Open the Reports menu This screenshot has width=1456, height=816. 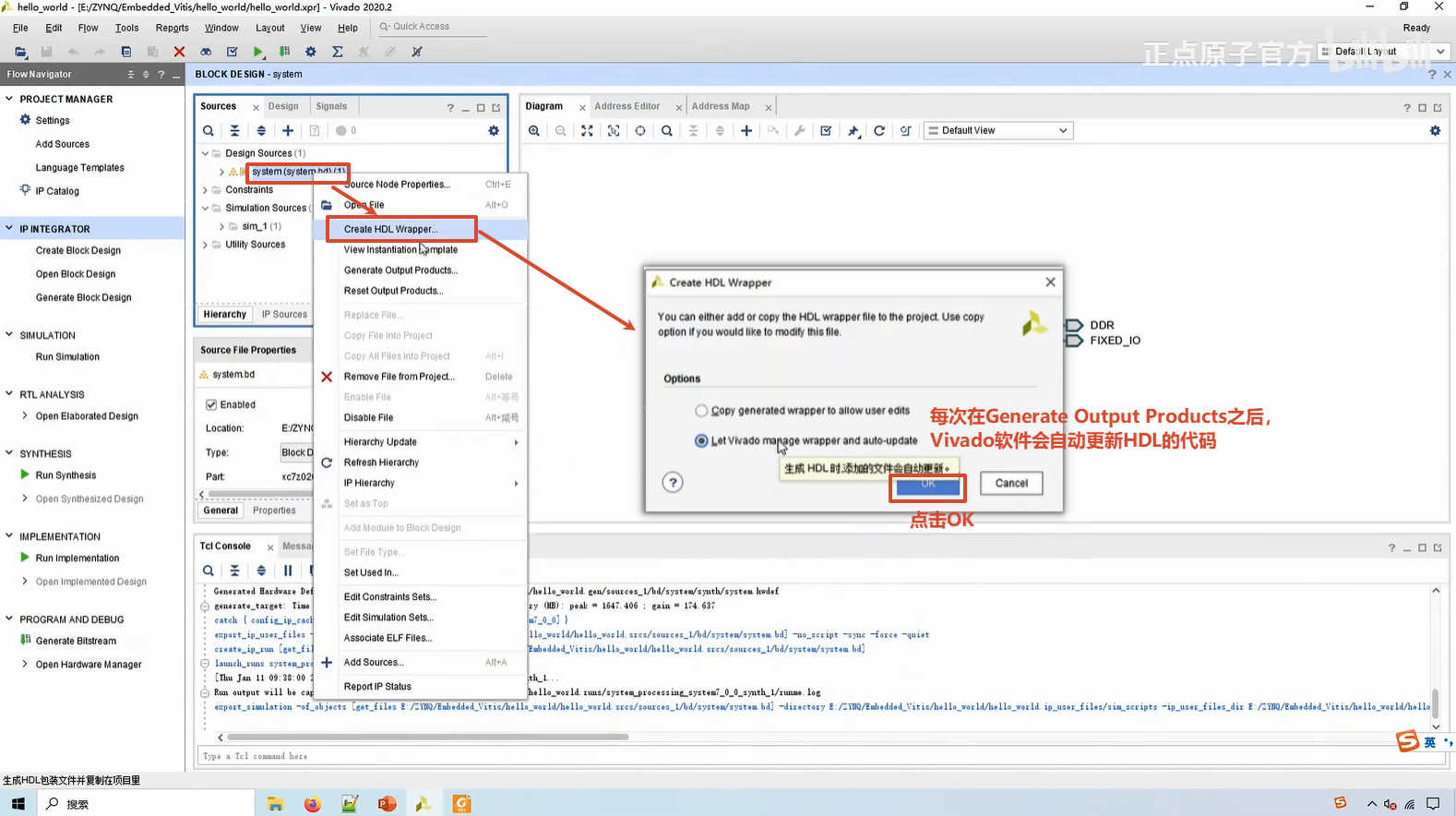pos(173,28)
